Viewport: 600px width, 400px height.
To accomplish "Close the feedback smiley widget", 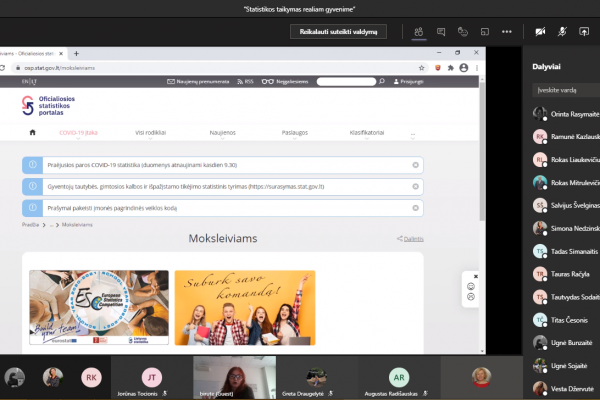I will 476,276.
